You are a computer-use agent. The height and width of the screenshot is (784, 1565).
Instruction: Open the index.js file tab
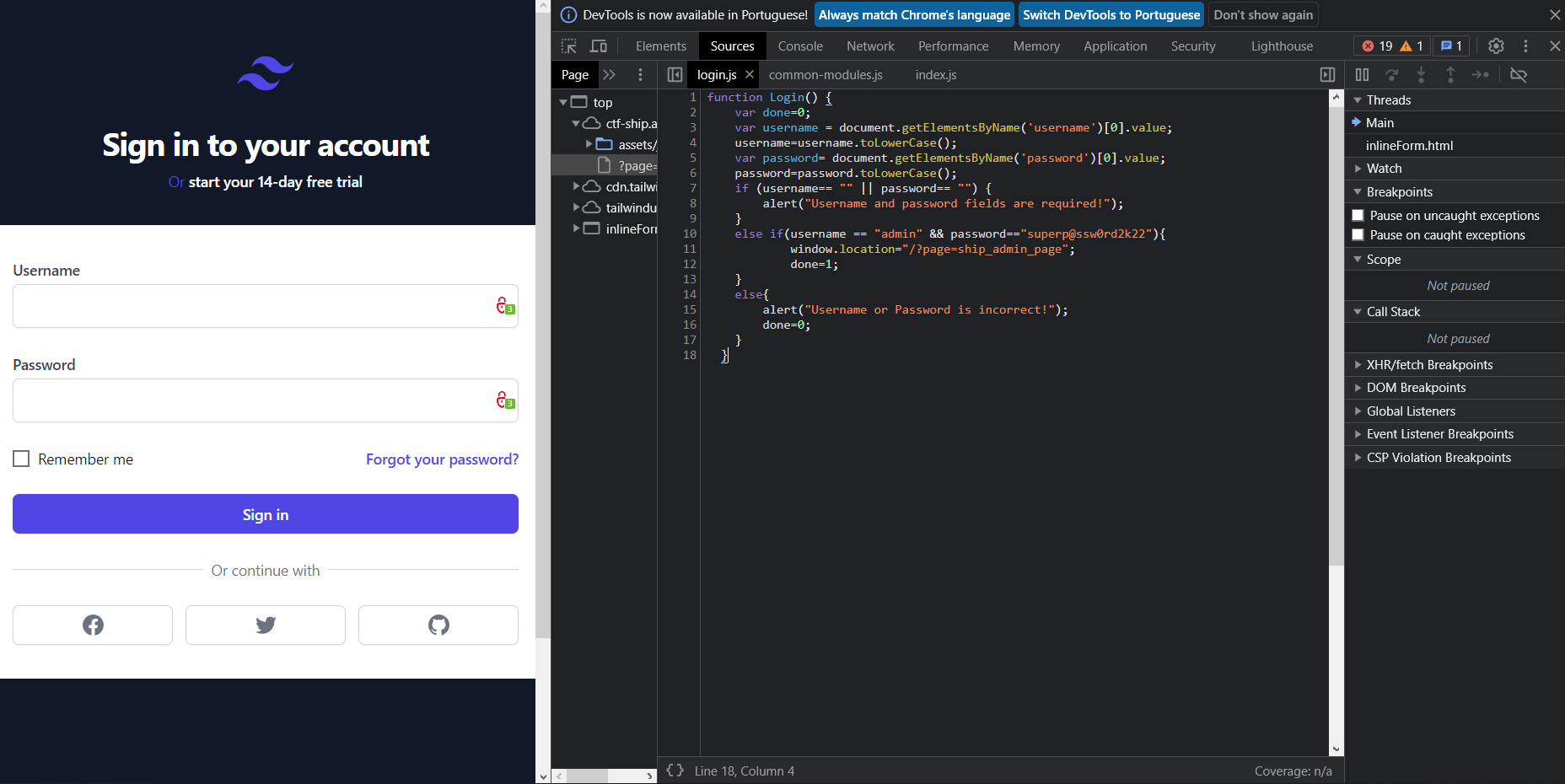coord(936,75)
